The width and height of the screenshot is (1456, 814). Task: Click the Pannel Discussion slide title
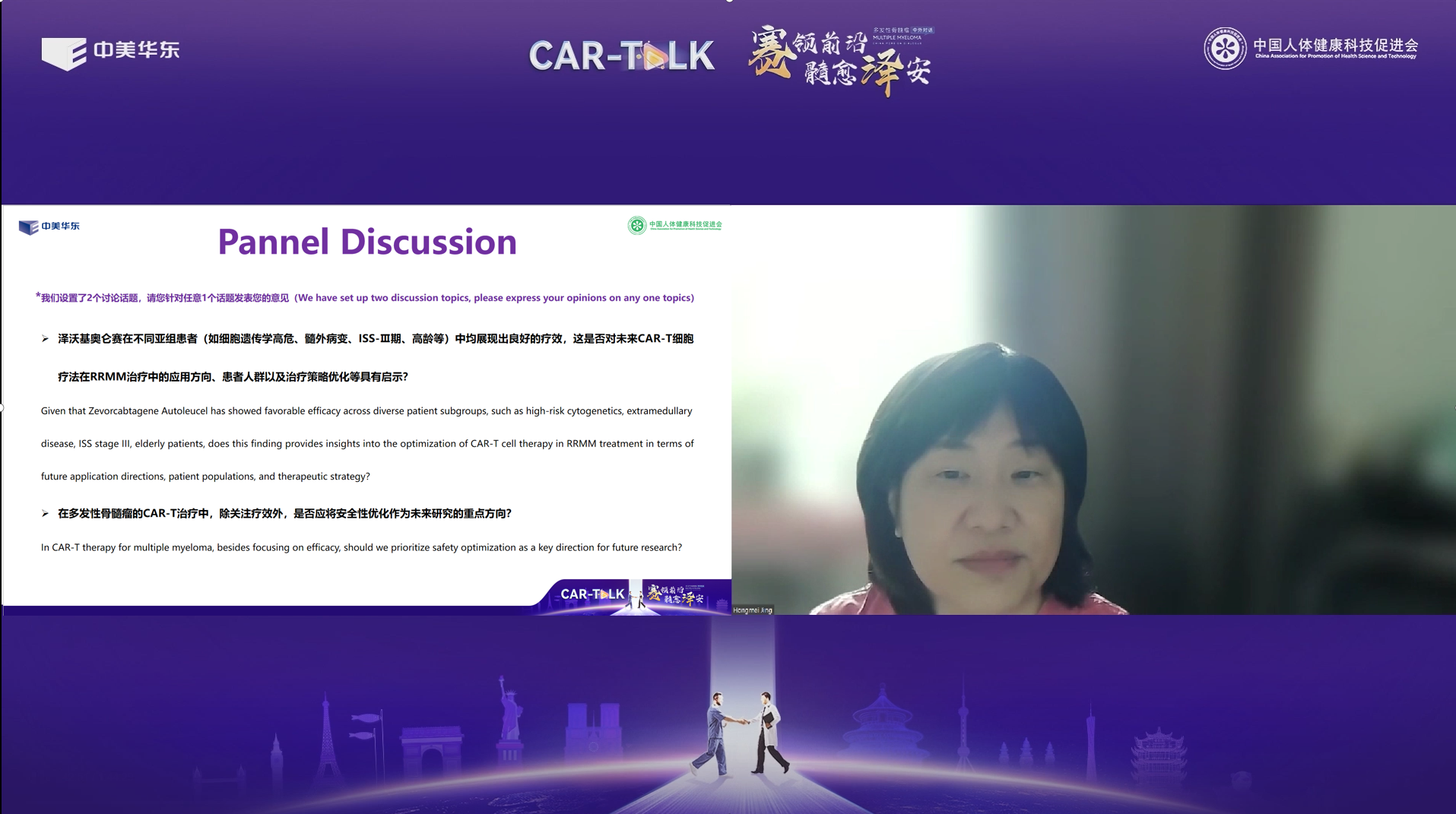pos(366,242)
